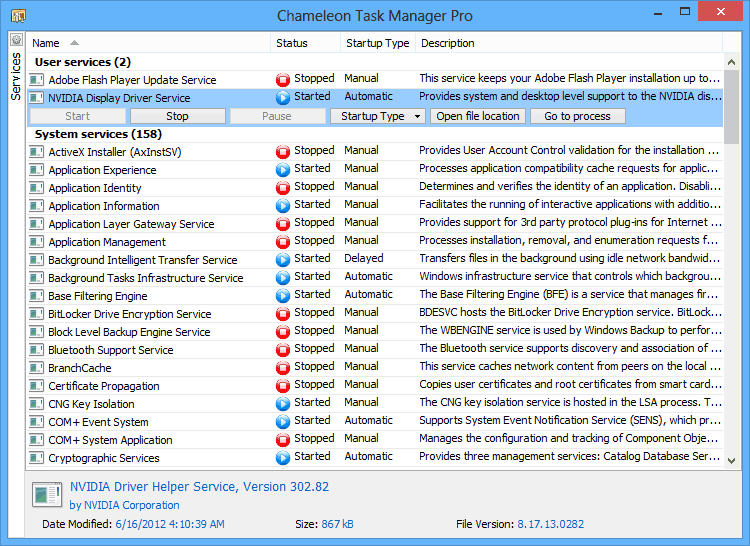Click the service icon beside Base Filtering Engine
The image size is (750, 546).
(37, 296)
